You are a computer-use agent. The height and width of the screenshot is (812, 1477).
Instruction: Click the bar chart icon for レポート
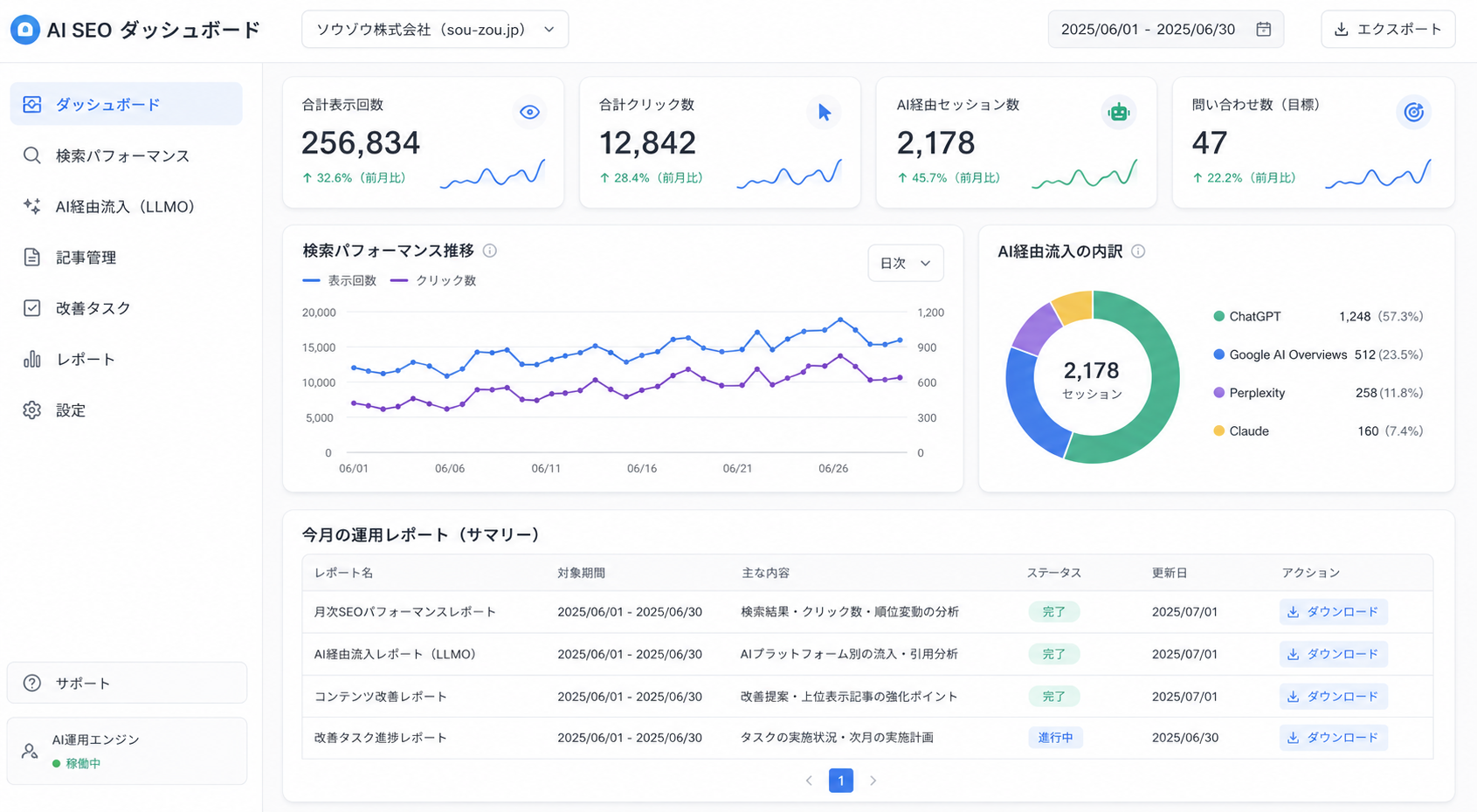click(32, 359)
